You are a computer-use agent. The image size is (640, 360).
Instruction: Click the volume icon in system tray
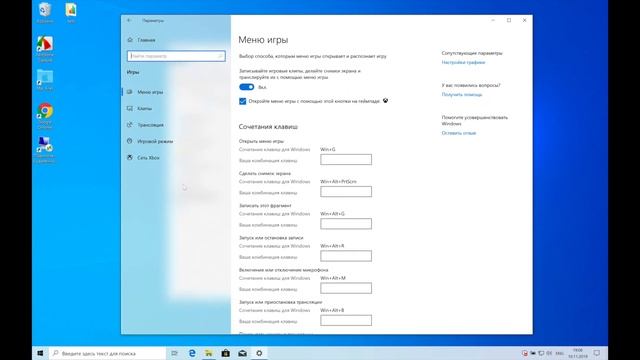(549, 353)
